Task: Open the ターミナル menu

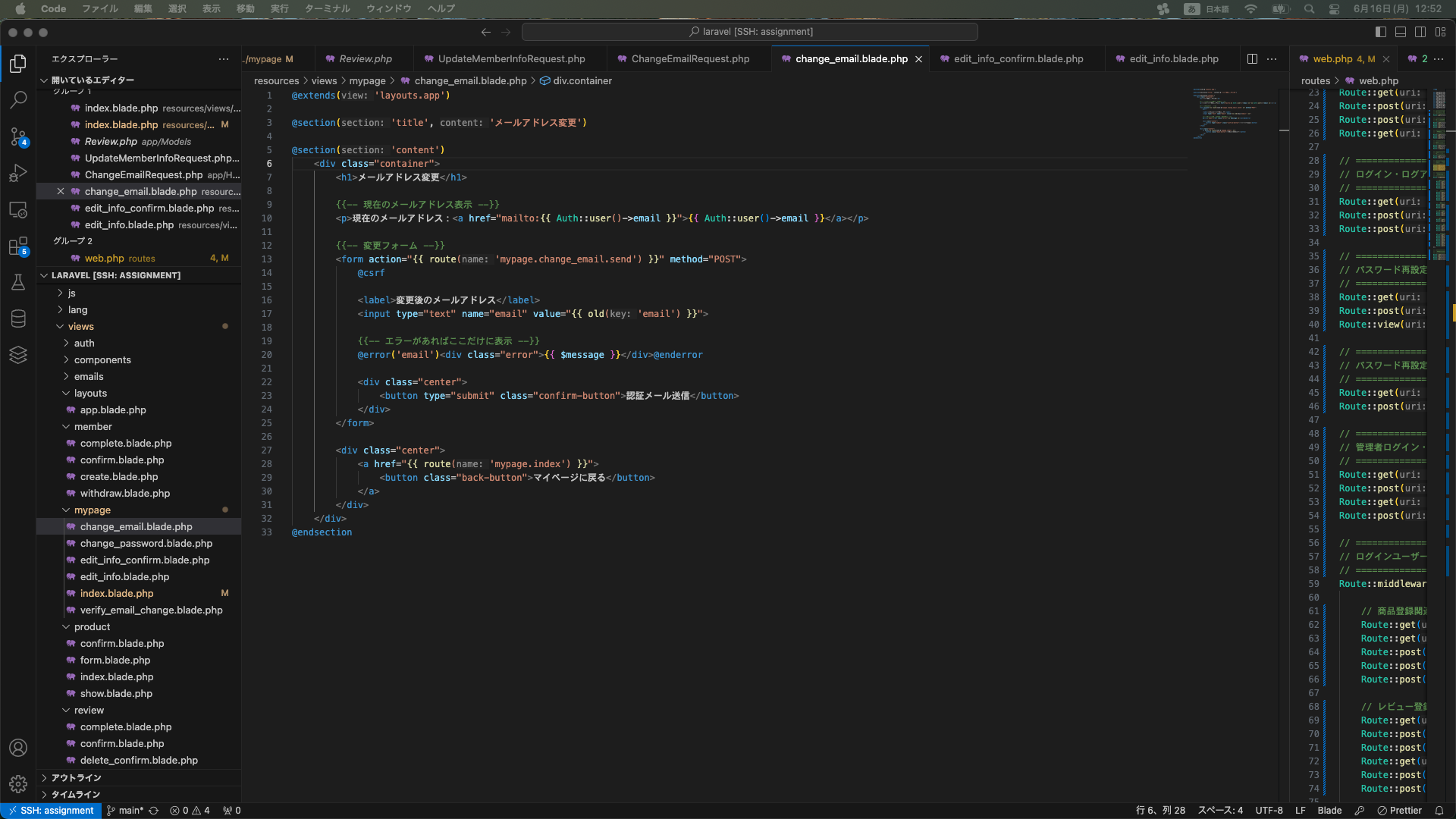Action: [x=327, y=9]
